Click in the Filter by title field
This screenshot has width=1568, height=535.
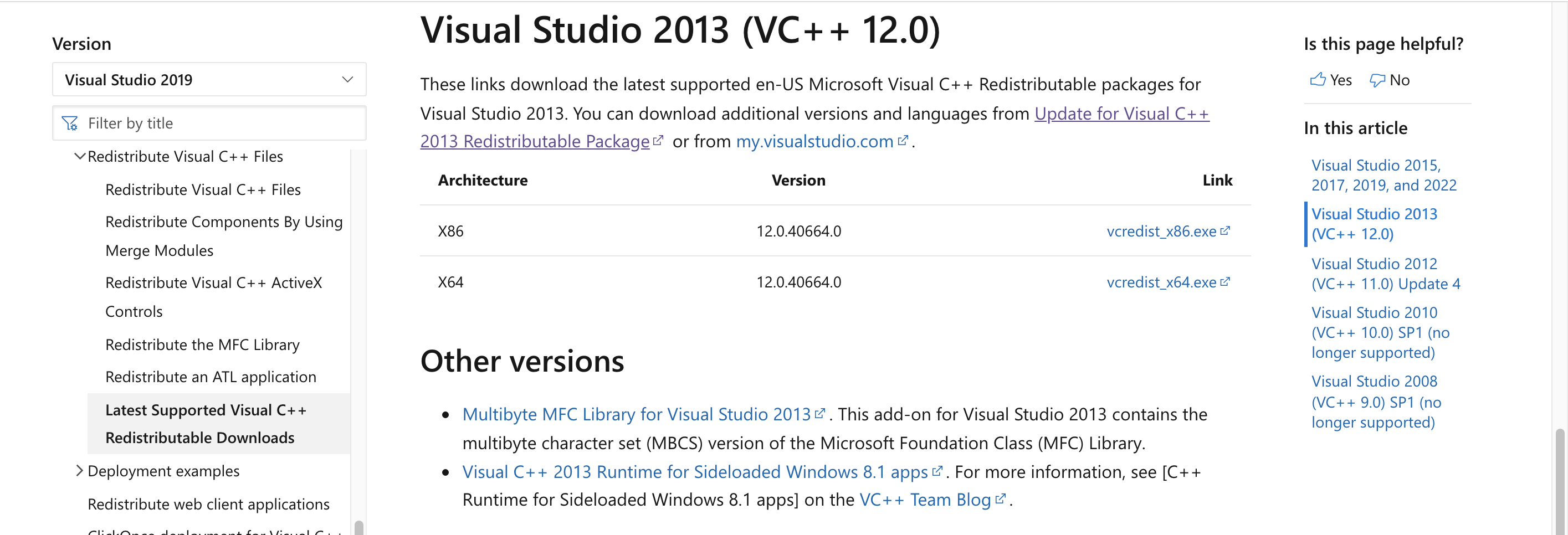tap(219, 124)
